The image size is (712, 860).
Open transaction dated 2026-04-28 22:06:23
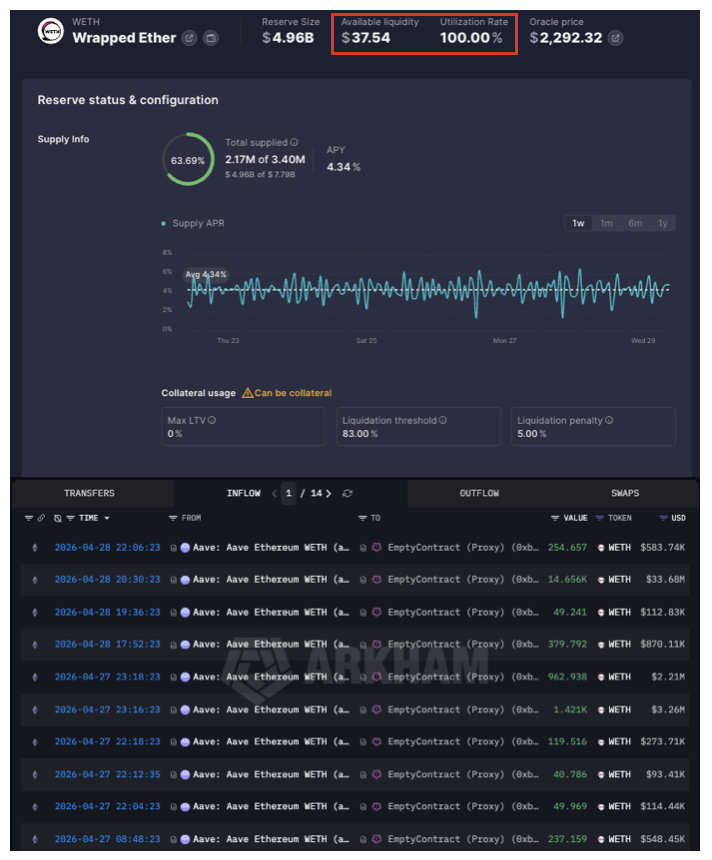[108, 547]
